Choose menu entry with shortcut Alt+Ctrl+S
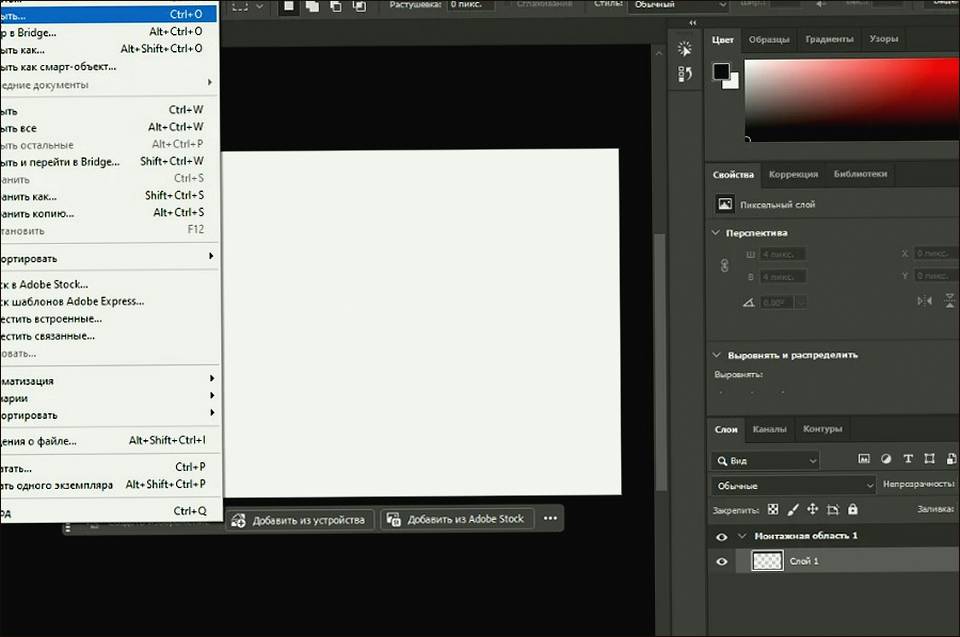This screenshot has height=637, width=960. 109,213
